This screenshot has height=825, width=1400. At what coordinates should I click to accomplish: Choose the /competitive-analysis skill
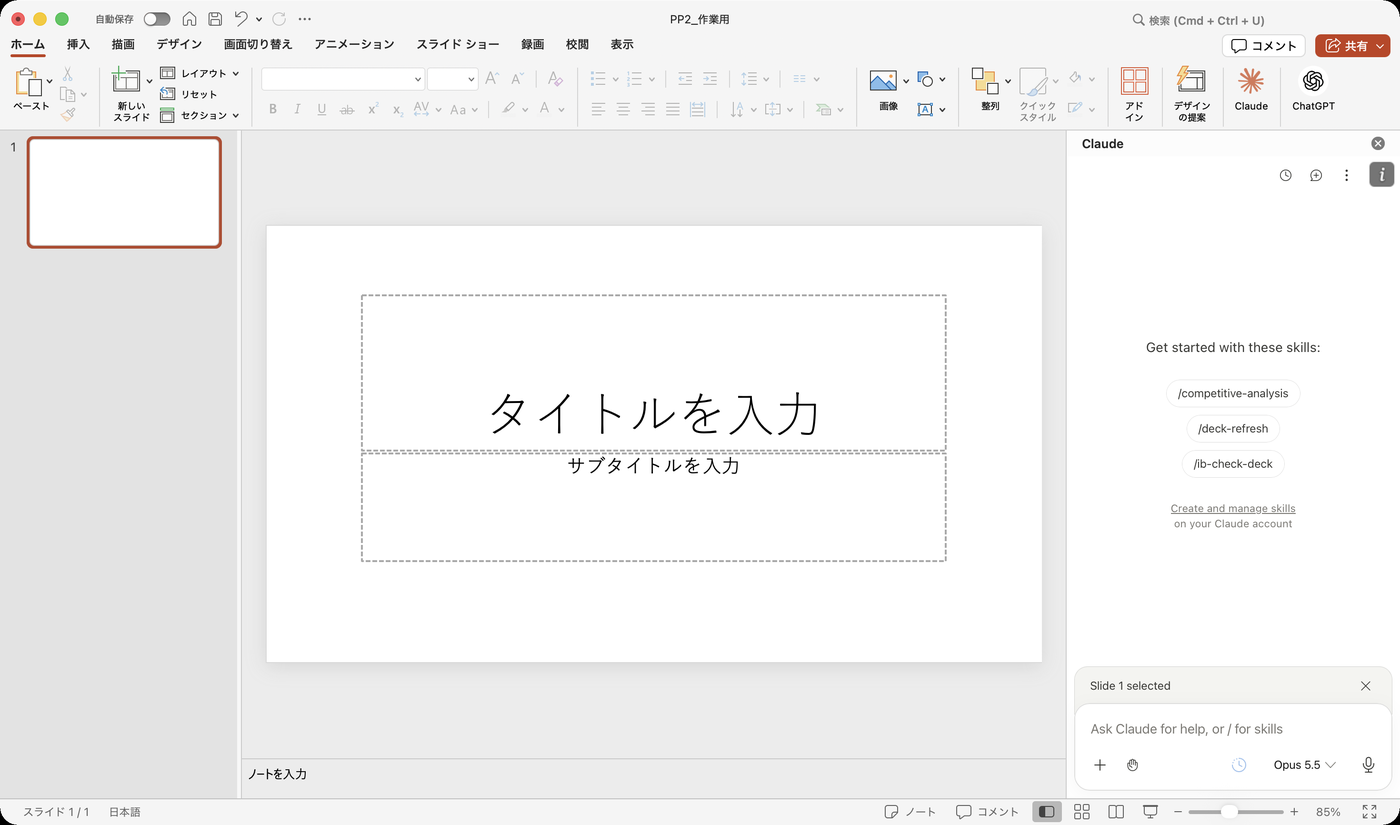click(1233, 393)
